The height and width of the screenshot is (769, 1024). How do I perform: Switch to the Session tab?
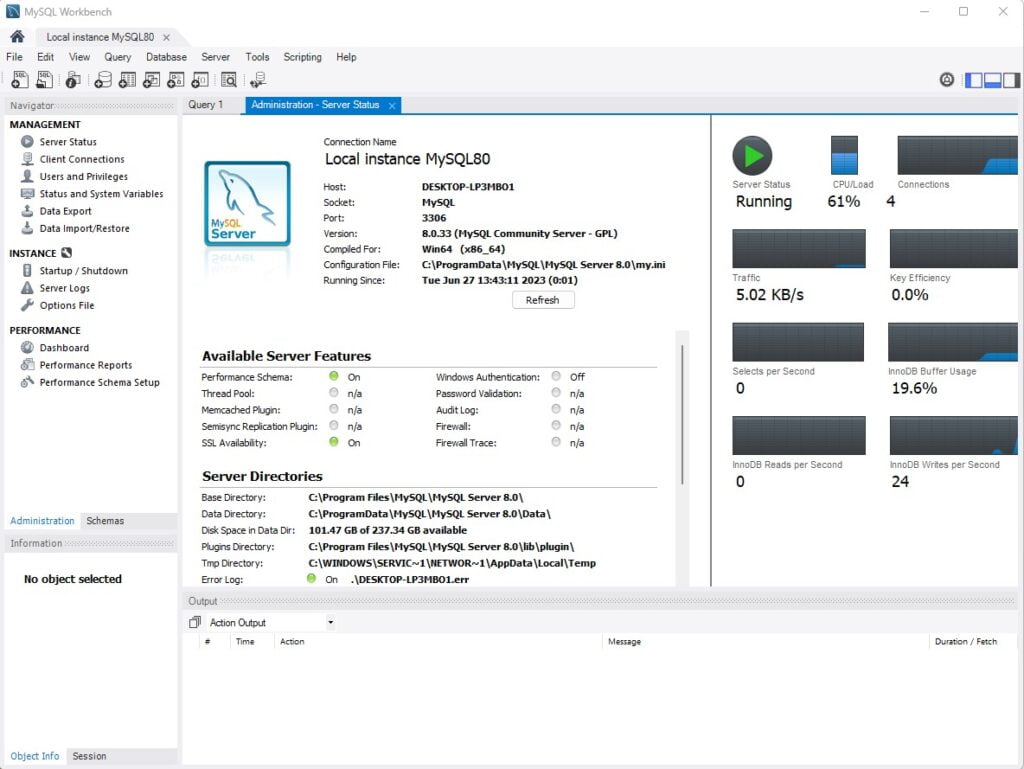89,756
